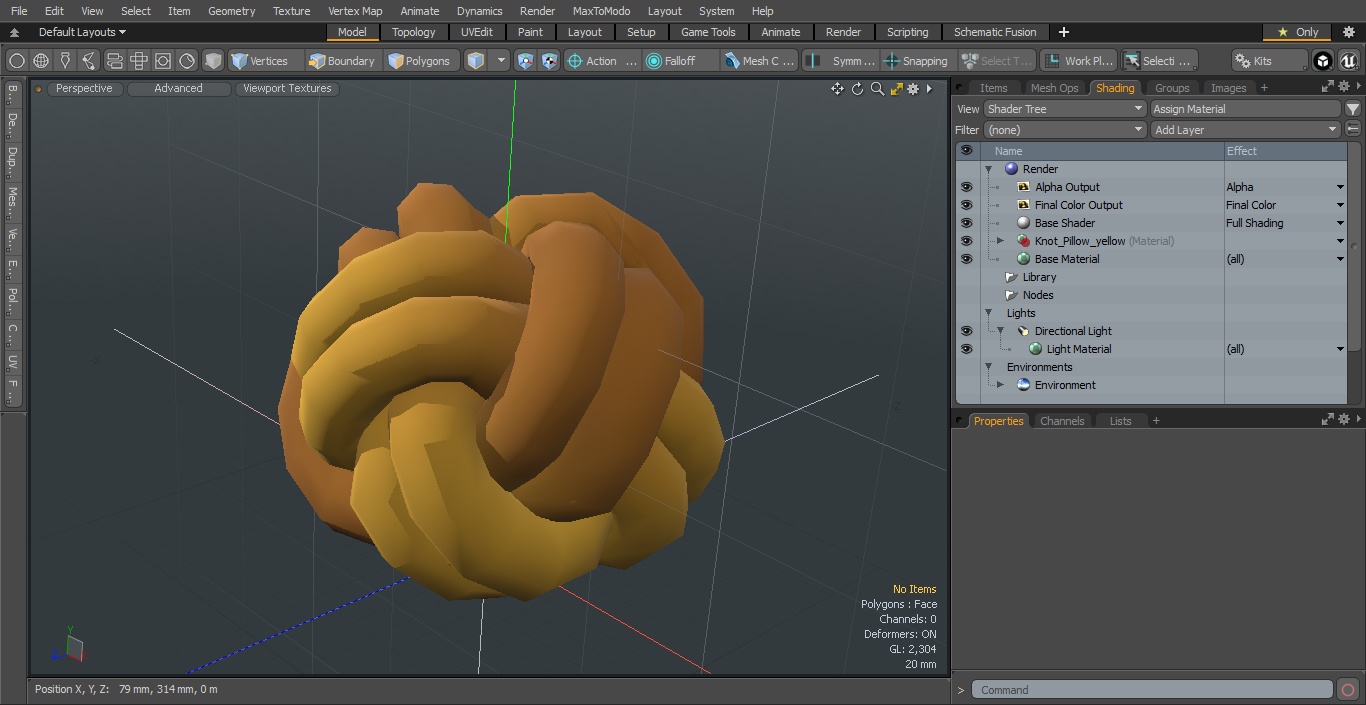Open the Default Layouts dropdown
Screen dimensions: 1366x705
click(82, 32)
